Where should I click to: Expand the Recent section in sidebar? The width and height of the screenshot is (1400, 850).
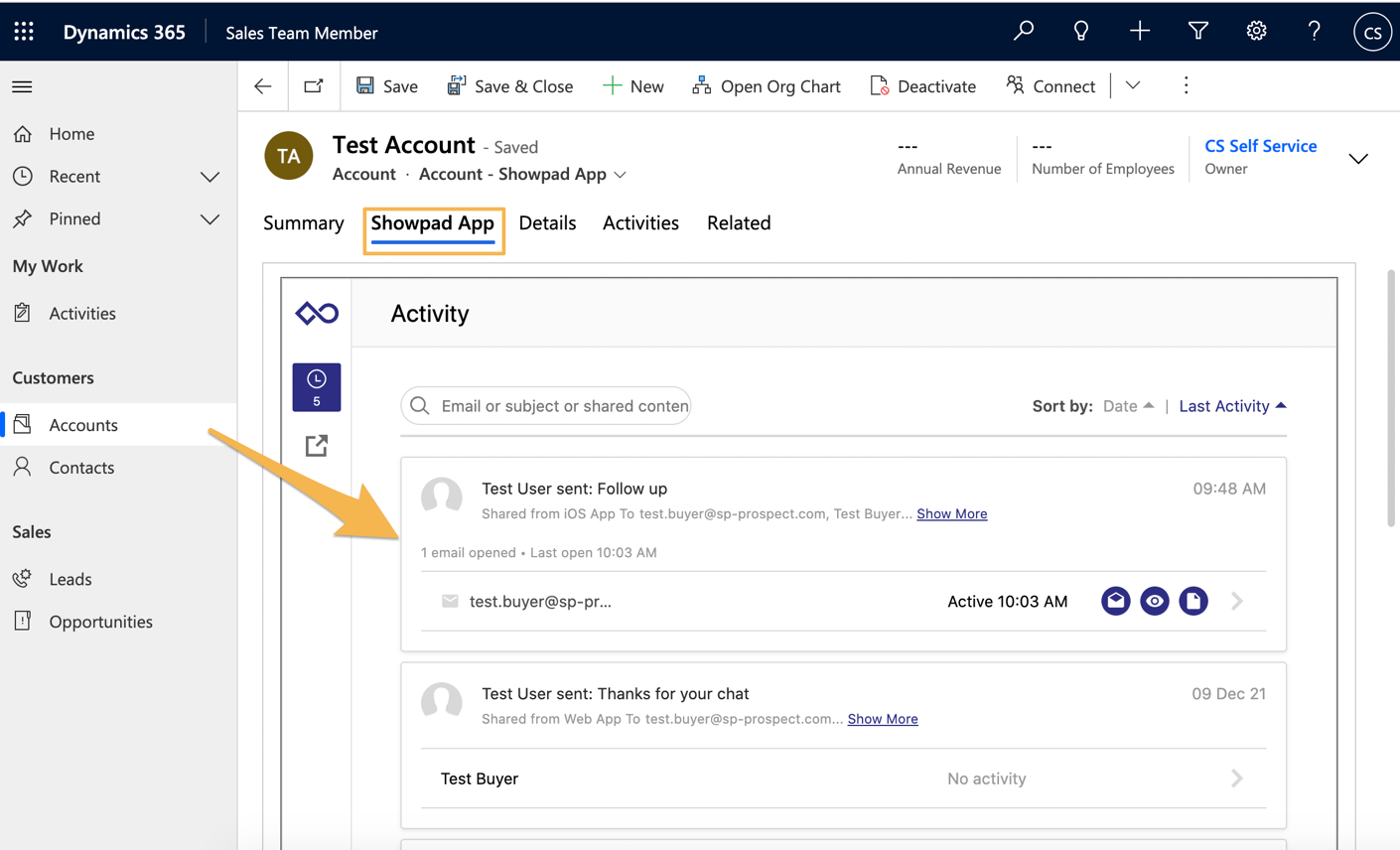(210, 177)
